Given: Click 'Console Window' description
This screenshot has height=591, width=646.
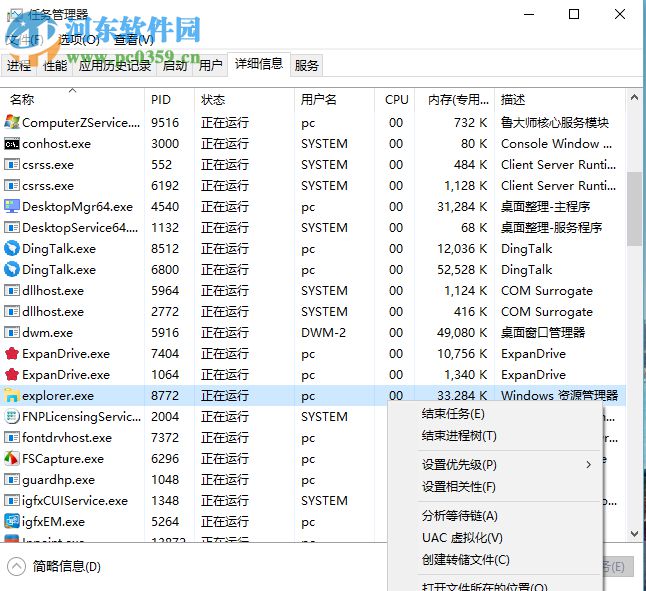Looking at the screenshot, I should [556, 144].
